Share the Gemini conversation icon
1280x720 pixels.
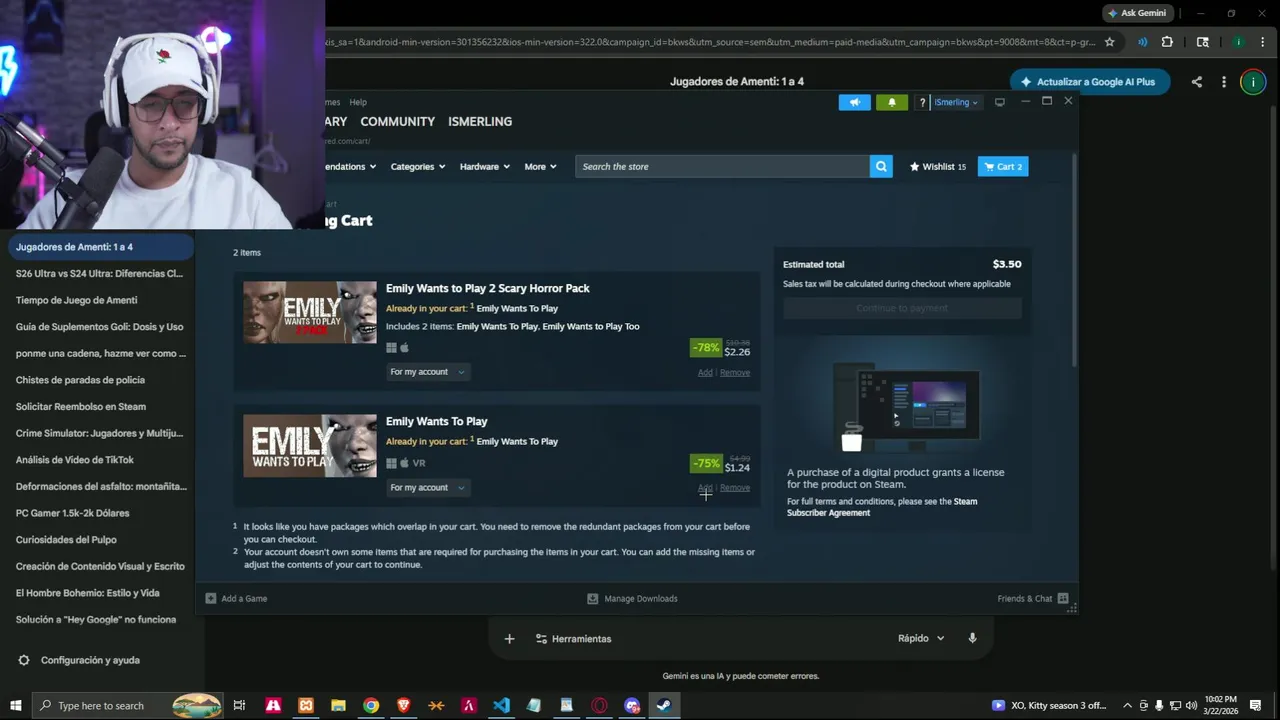click(1196, 82)
